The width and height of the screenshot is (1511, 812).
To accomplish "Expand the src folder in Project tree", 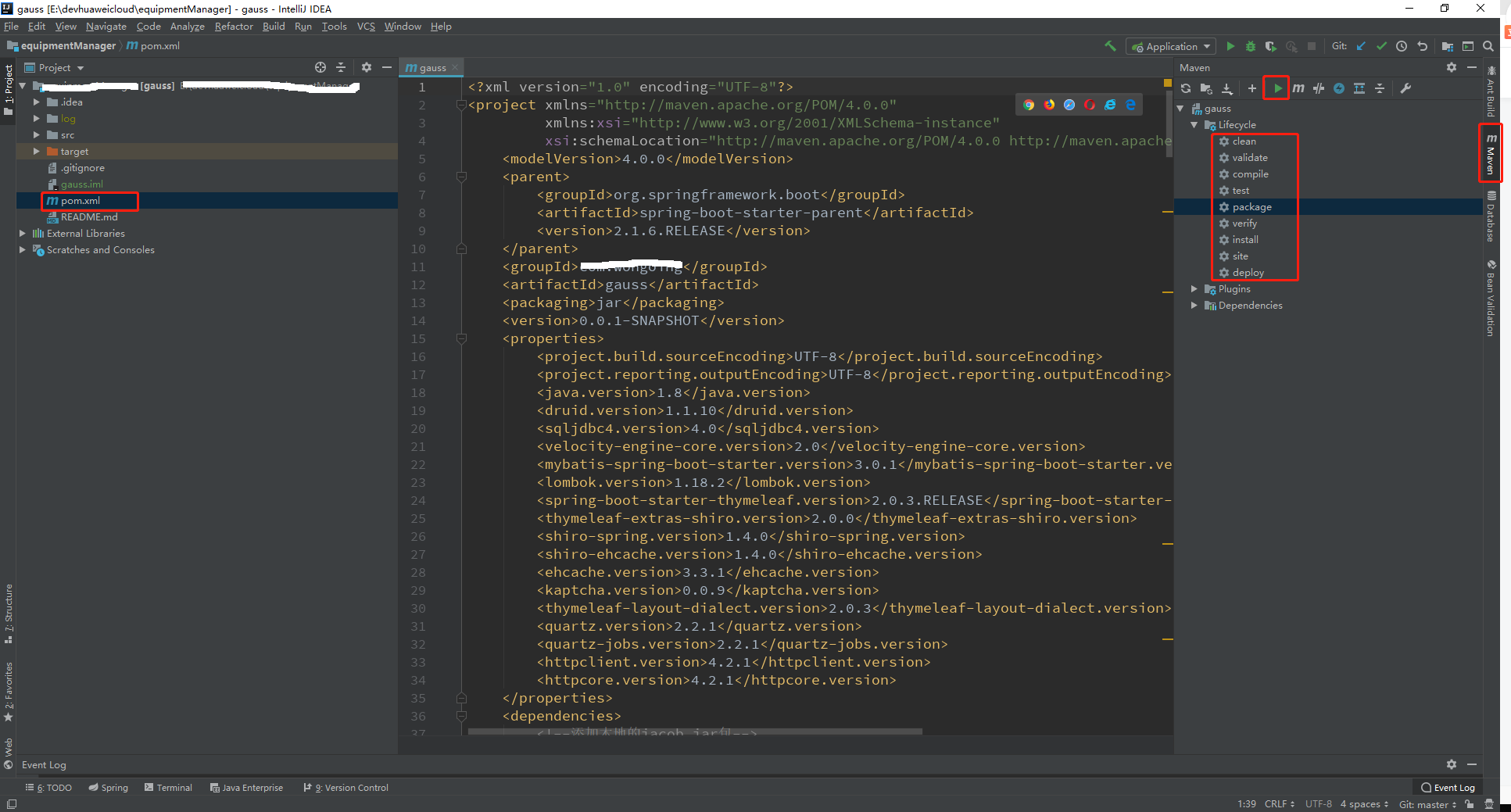I will 36,135.
